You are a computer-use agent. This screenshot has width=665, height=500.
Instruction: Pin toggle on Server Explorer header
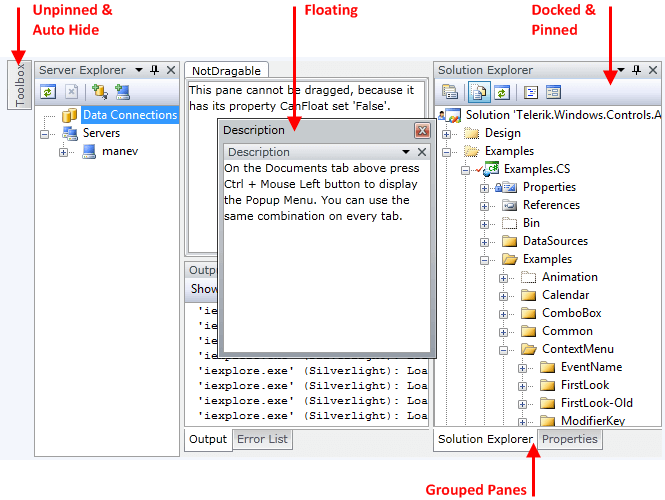point(154,70)
